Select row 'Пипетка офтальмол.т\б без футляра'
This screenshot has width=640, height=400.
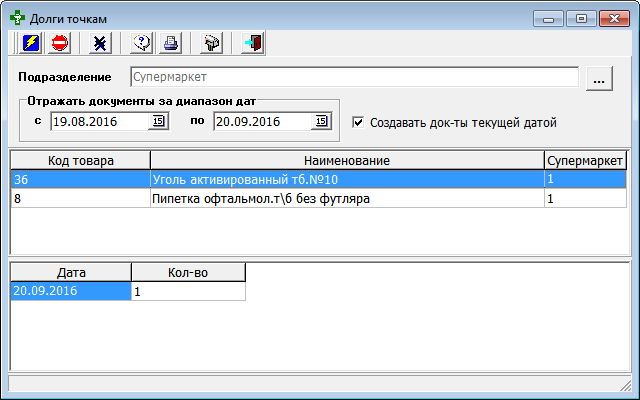318,198
